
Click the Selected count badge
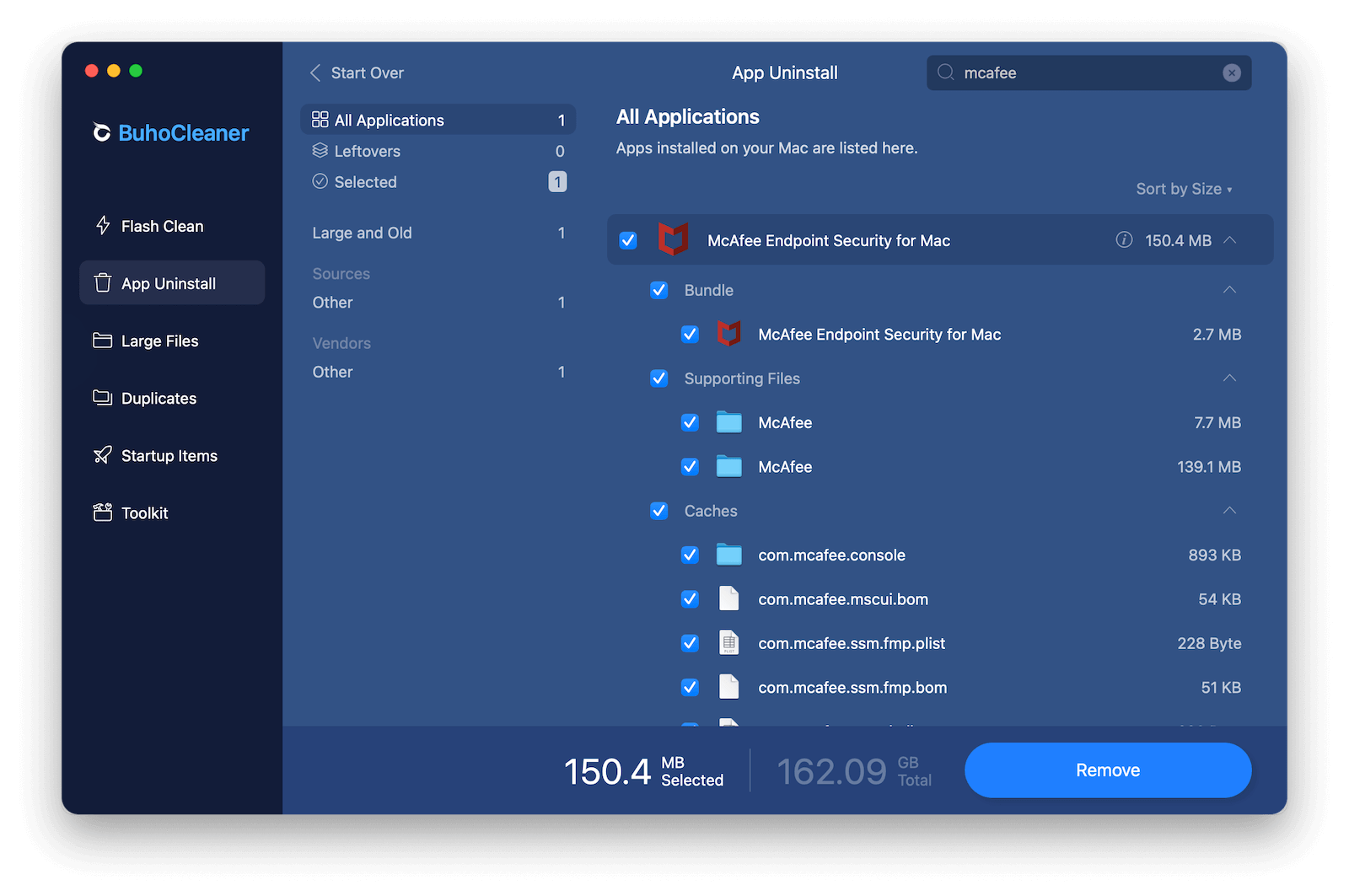pyautogui.click(x=557, y=181)
